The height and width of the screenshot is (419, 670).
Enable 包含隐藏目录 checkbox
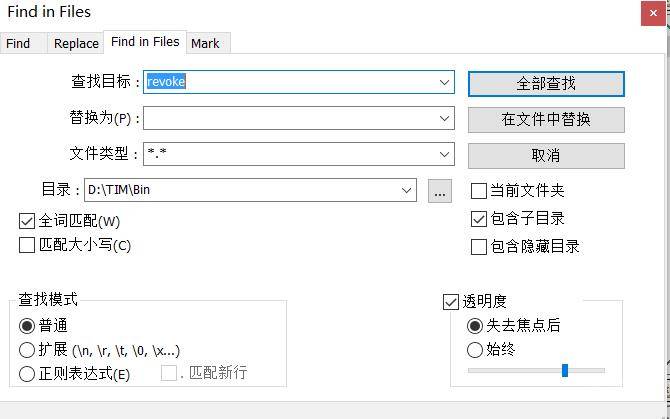tap(479, 247)
